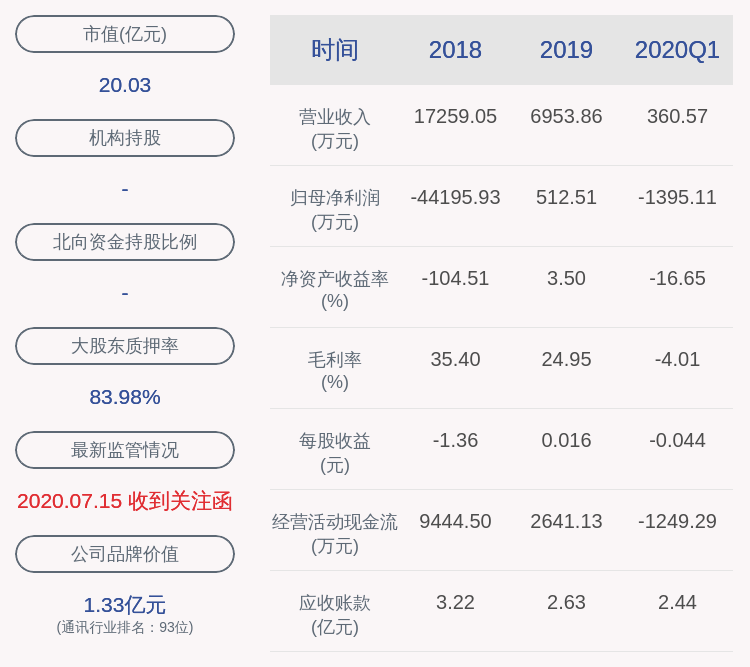The image size is (750, 667).
Task: Click the 通讯行业排名：93位 ranking text
Action: coord(125,627)
